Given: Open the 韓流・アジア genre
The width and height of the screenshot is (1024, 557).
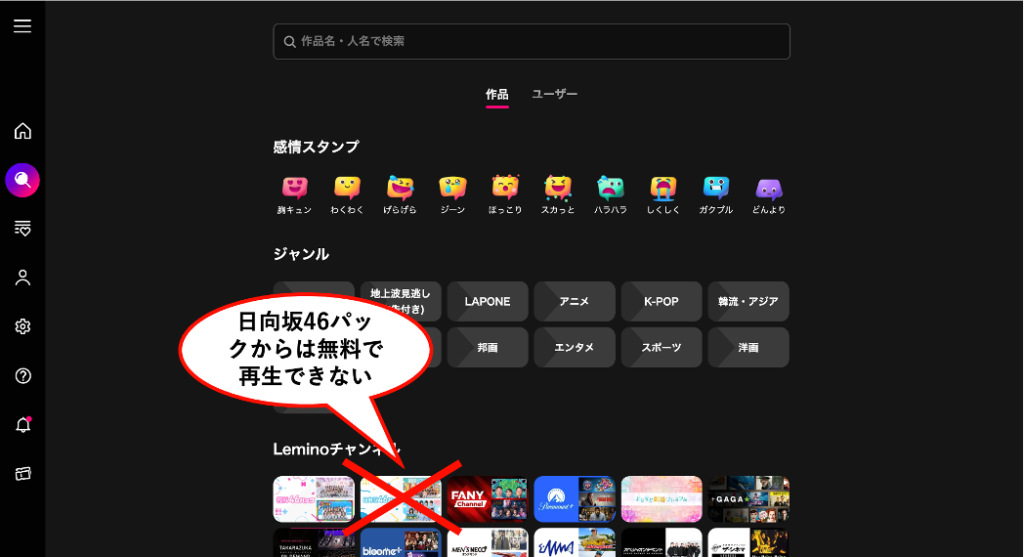Looking at the screenshot, I should click(x=748, y=301).
